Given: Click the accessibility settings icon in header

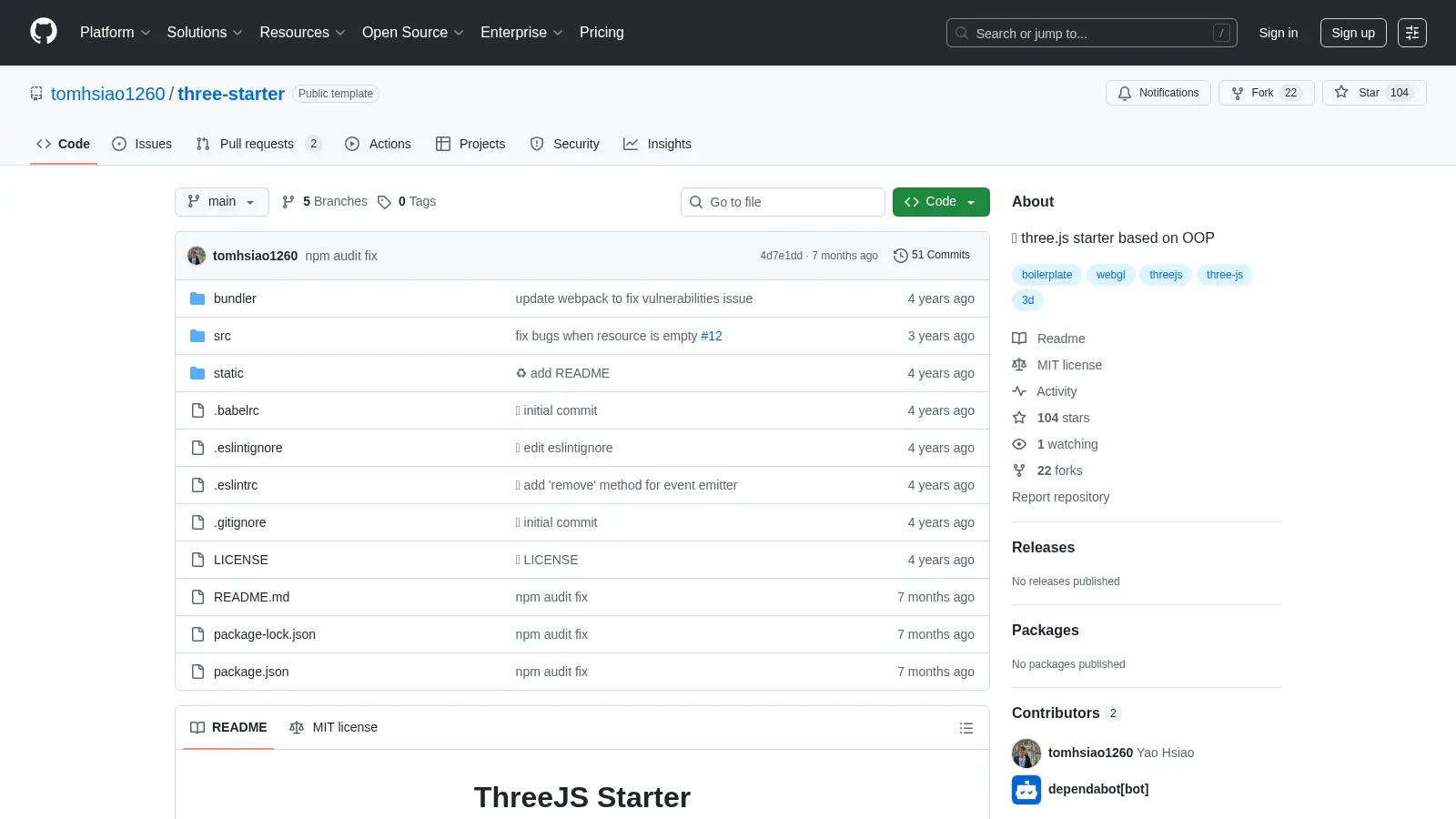Looking at the screenshot, I should pos(1412,33).
